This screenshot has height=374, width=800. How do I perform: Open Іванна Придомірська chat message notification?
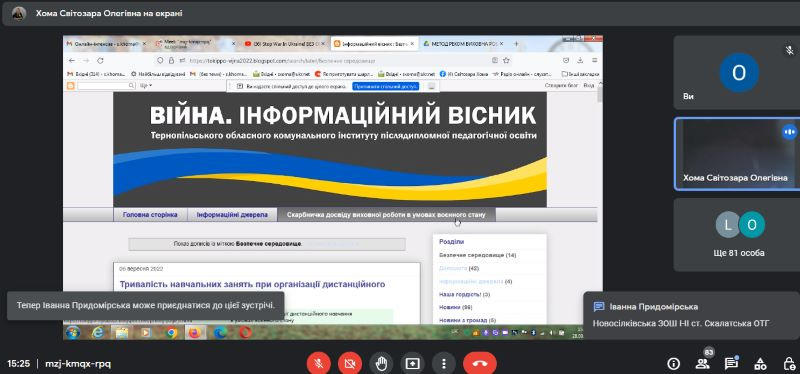click(x=691, y=315)
